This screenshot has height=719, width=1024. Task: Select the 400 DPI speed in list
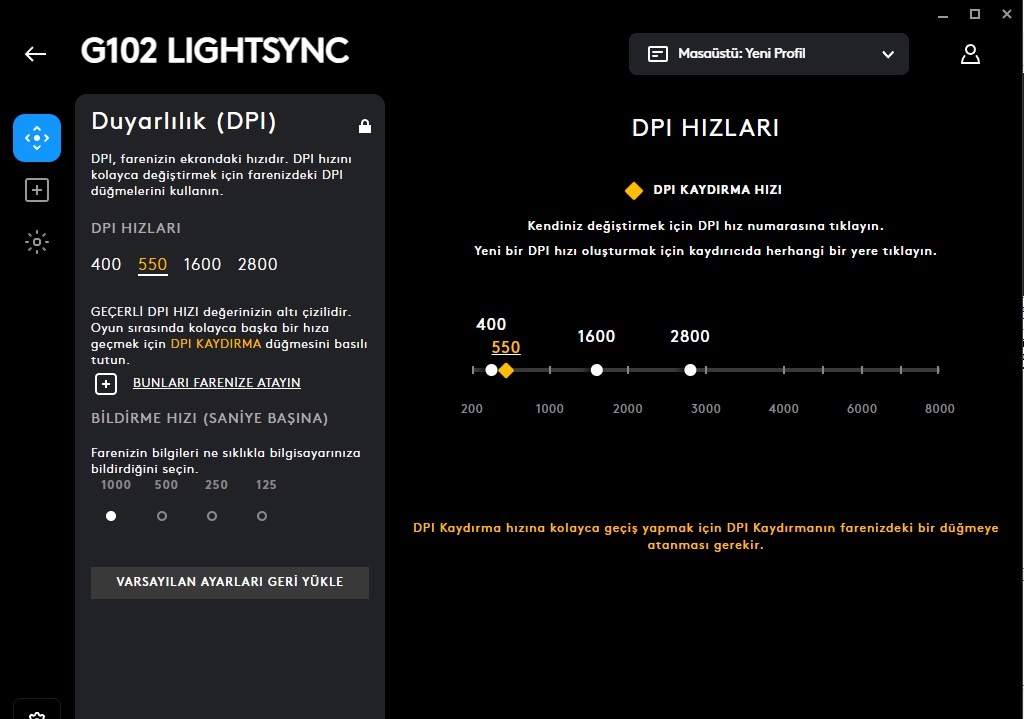click(106, 264)
